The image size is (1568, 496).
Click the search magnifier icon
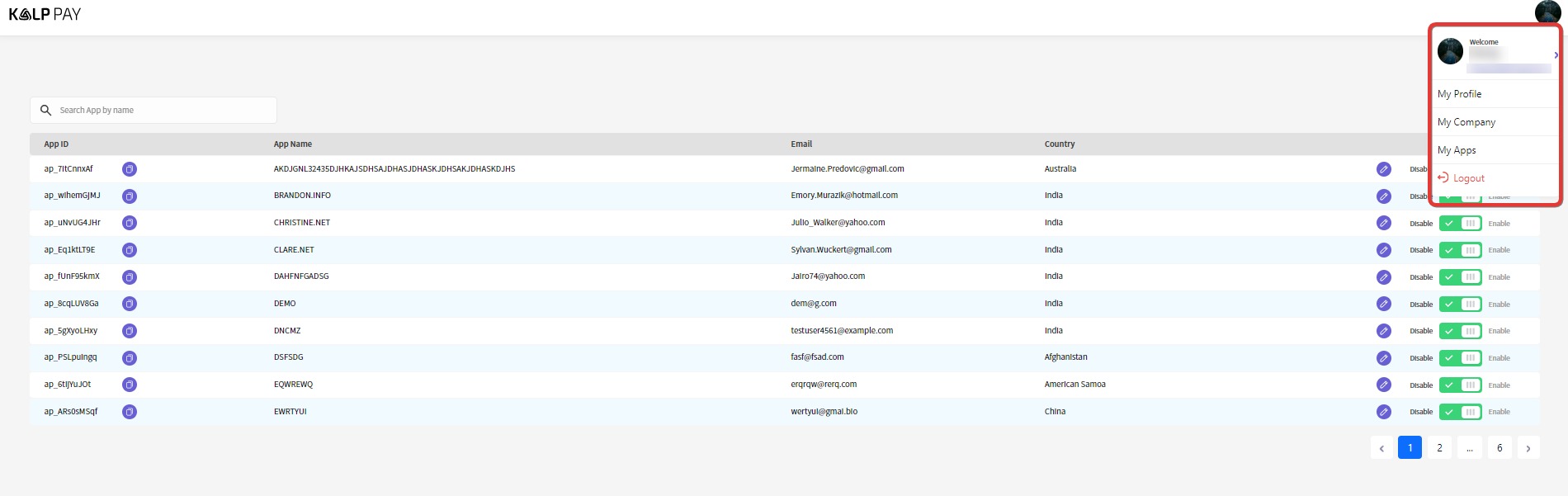tap(46, 111)
